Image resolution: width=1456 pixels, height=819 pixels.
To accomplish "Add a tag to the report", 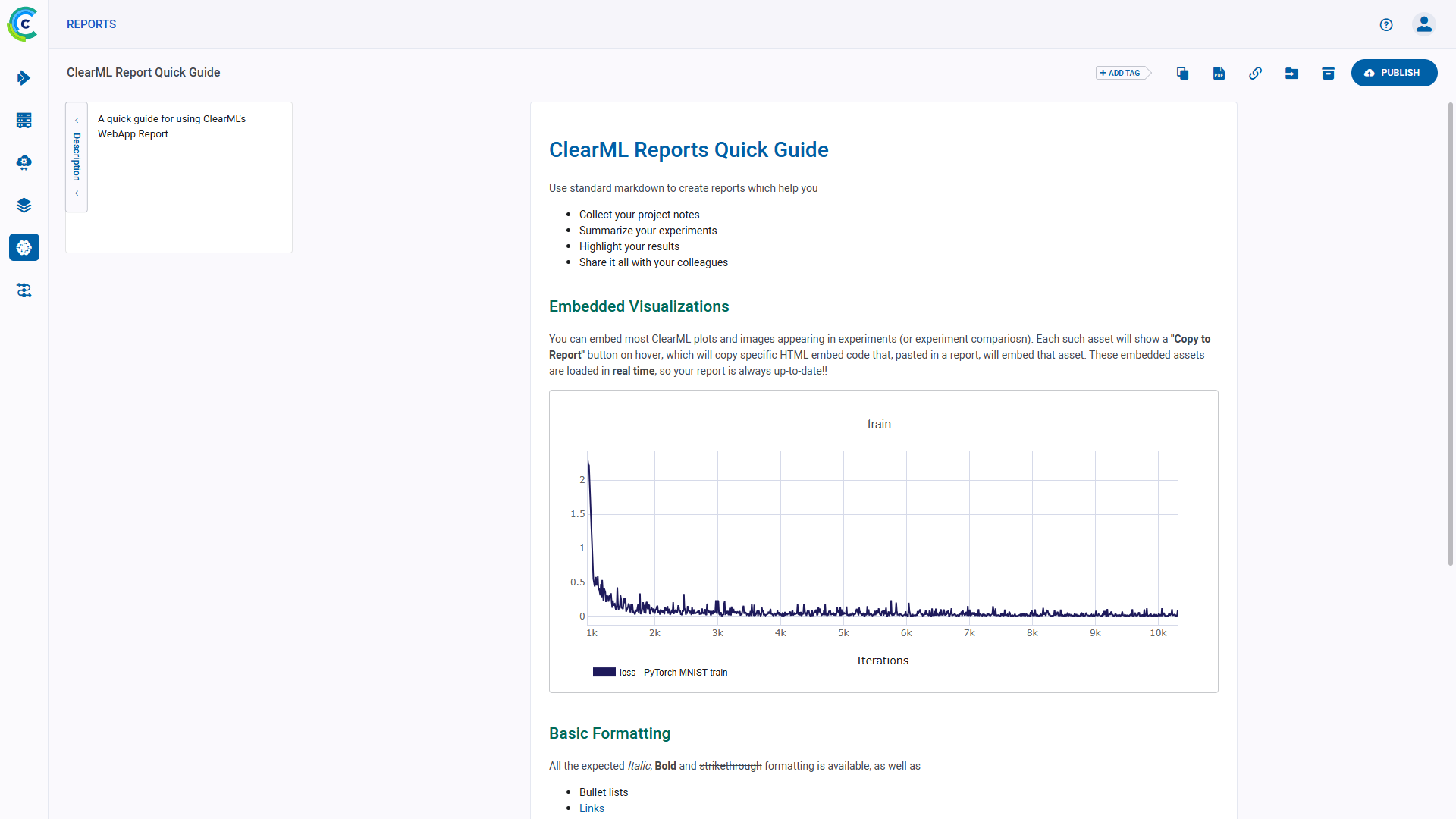I will pos(1123,73).
